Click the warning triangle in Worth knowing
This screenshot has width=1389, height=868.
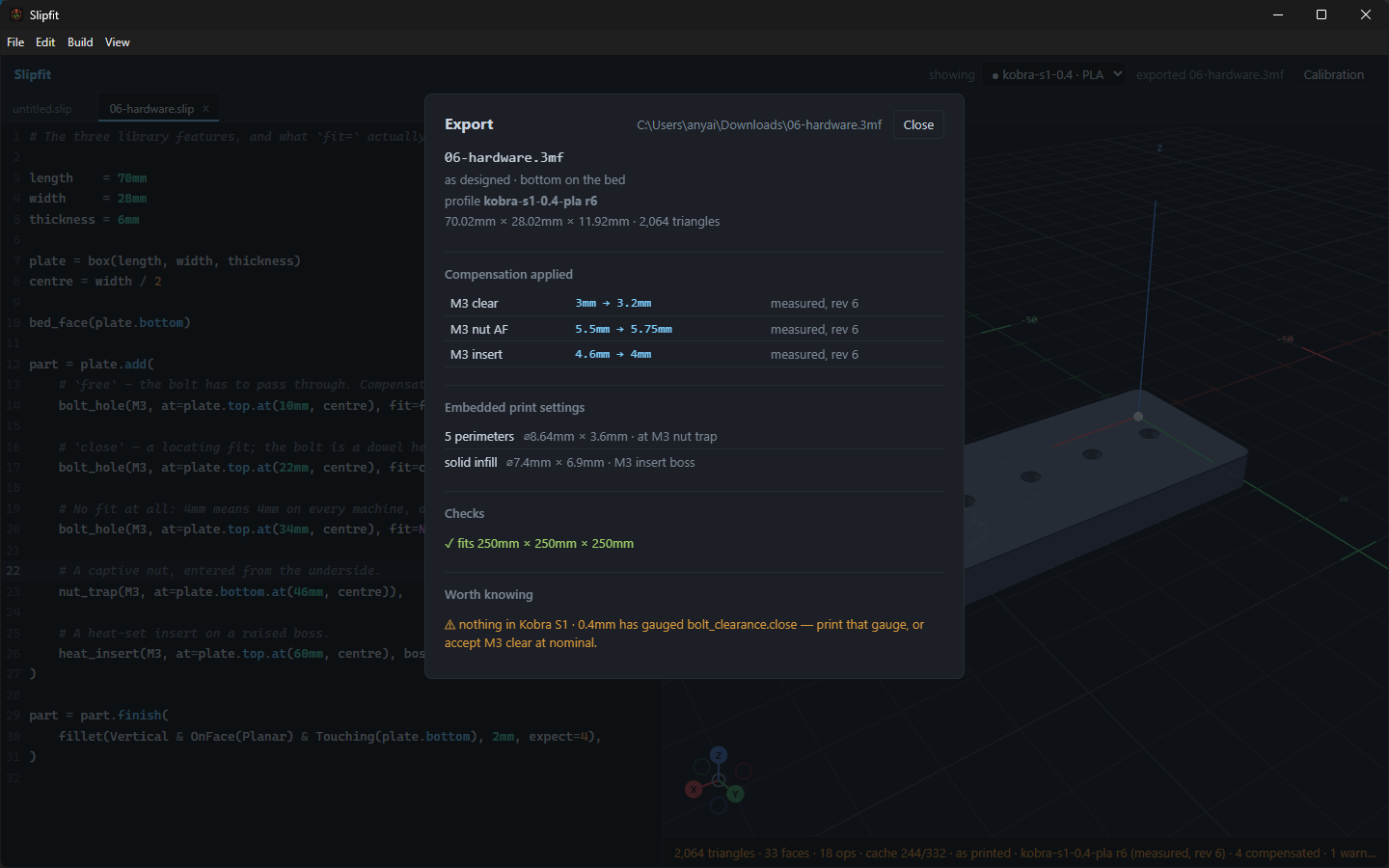point(449,625)
